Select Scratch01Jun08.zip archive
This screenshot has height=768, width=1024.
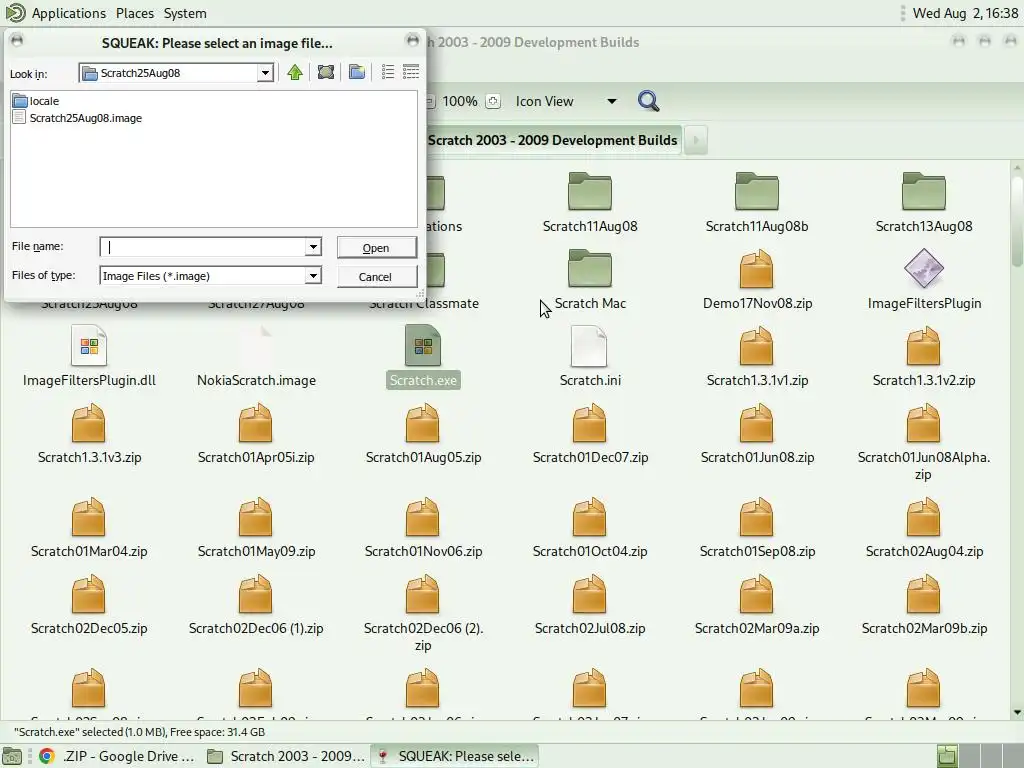(757, 434)
